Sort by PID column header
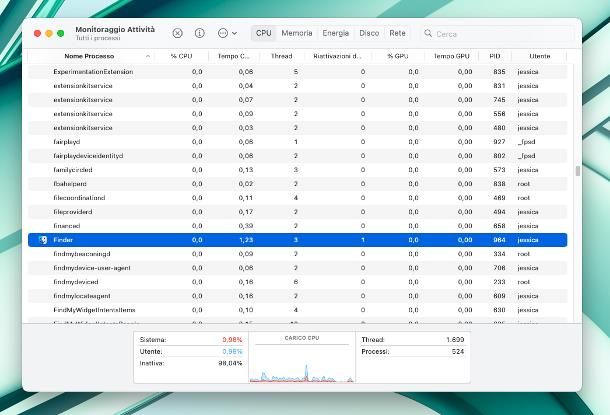This screenshot has height=415, width=610. click(x=495, y=56)
